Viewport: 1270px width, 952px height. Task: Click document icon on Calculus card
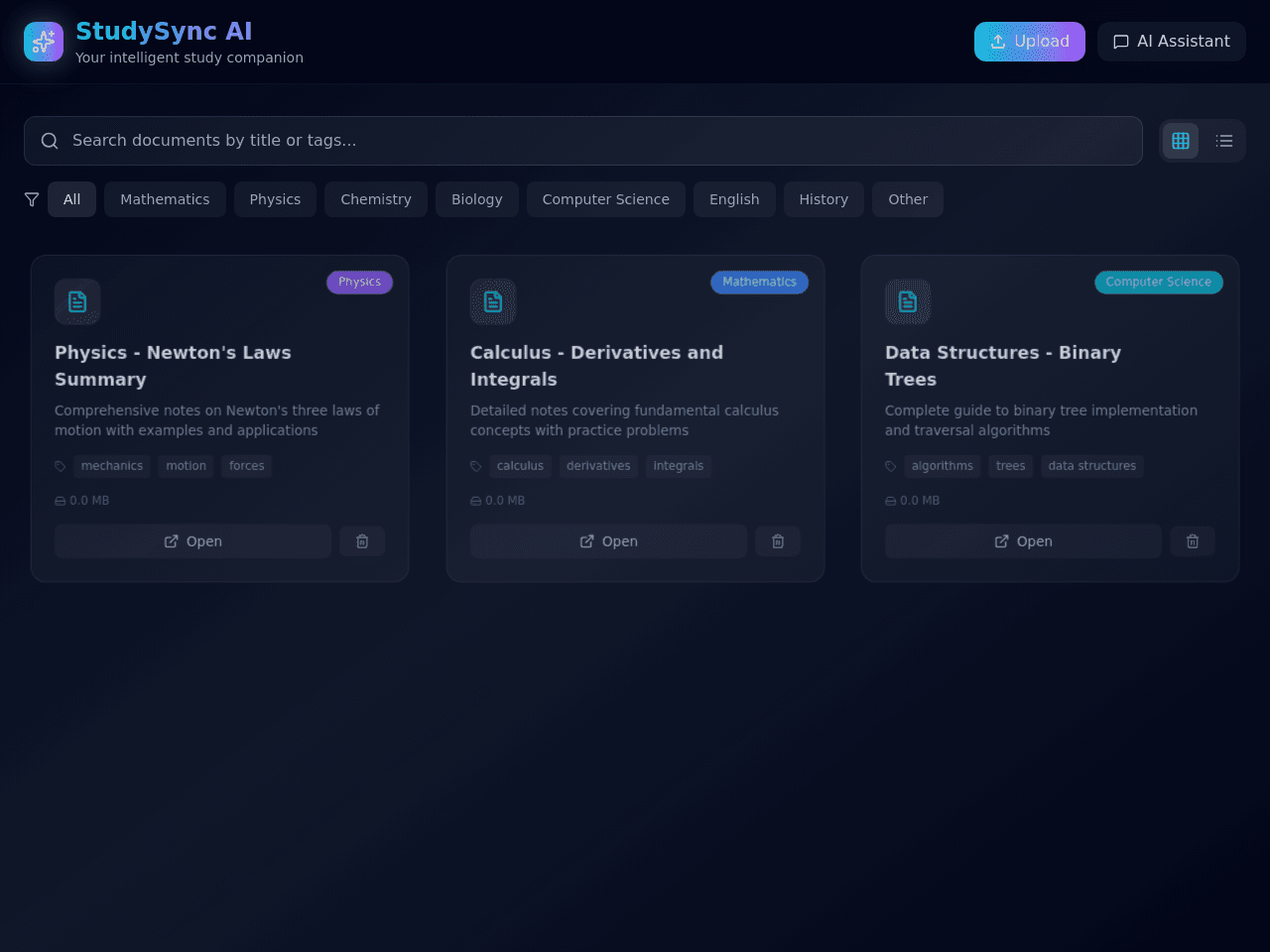[x=493, y=301]
